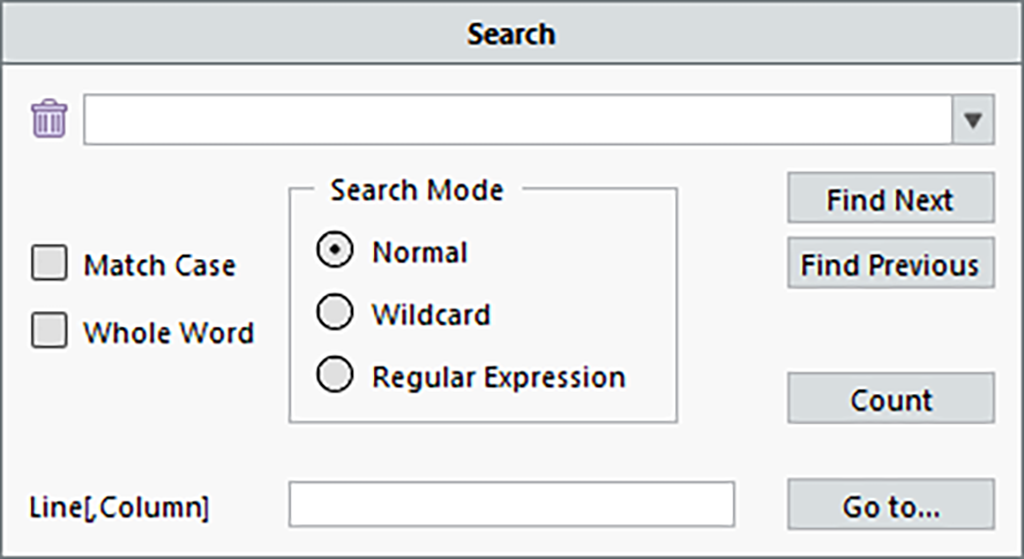Select the Normal search mode radio button
This screenshot has width=1024, height=559.
pyautogui.click(x=335, y=252)
